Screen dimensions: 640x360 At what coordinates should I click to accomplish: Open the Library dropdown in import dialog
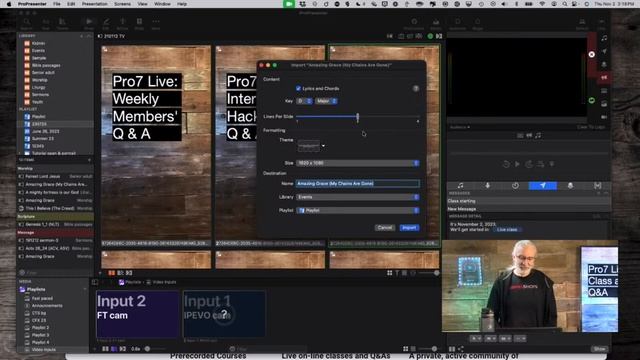point(358,197)
